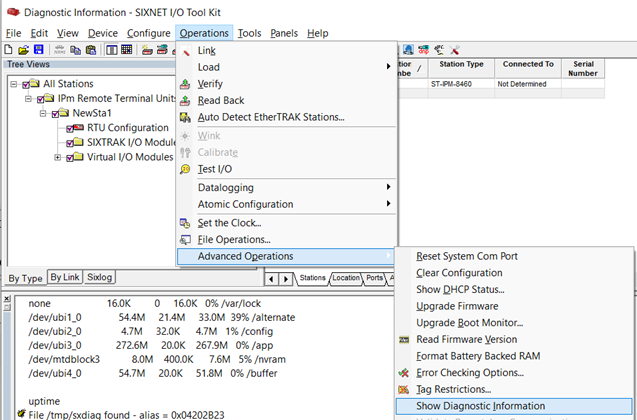Open the Edit menu

(x=39, y=33)
